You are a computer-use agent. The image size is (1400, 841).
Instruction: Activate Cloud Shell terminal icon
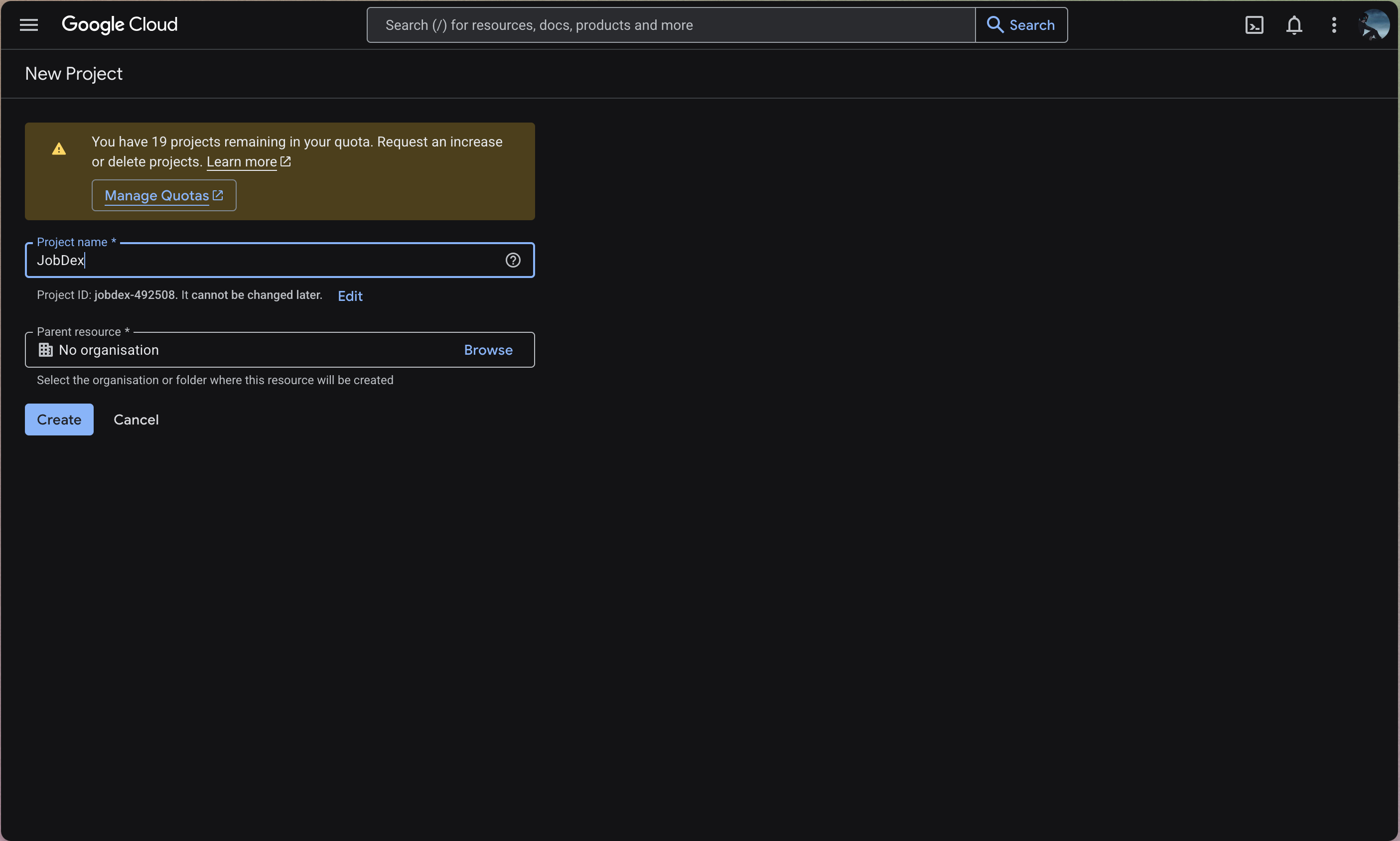click(x=1254, y=25)
